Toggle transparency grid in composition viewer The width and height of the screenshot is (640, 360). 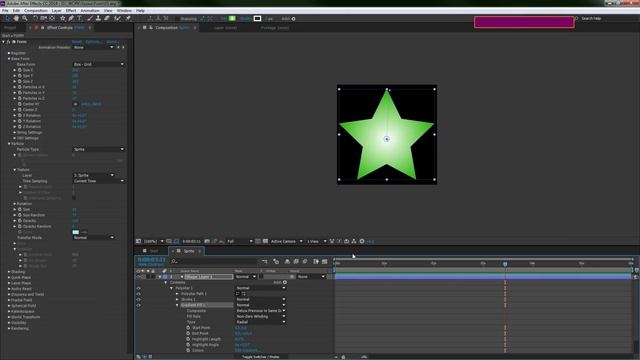click(x=265, y=241)
